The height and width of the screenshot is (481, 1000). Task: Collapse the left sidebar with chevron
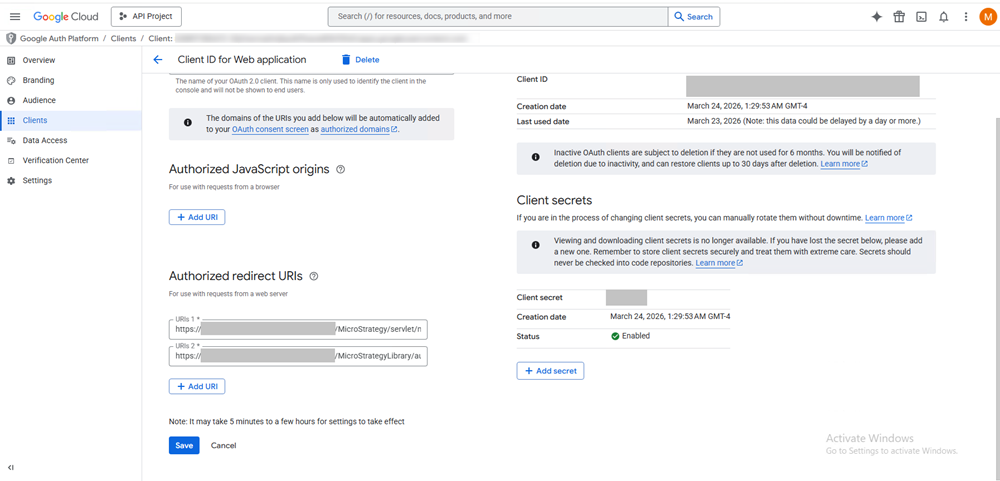pyautogui.click(x=11, y=467)
